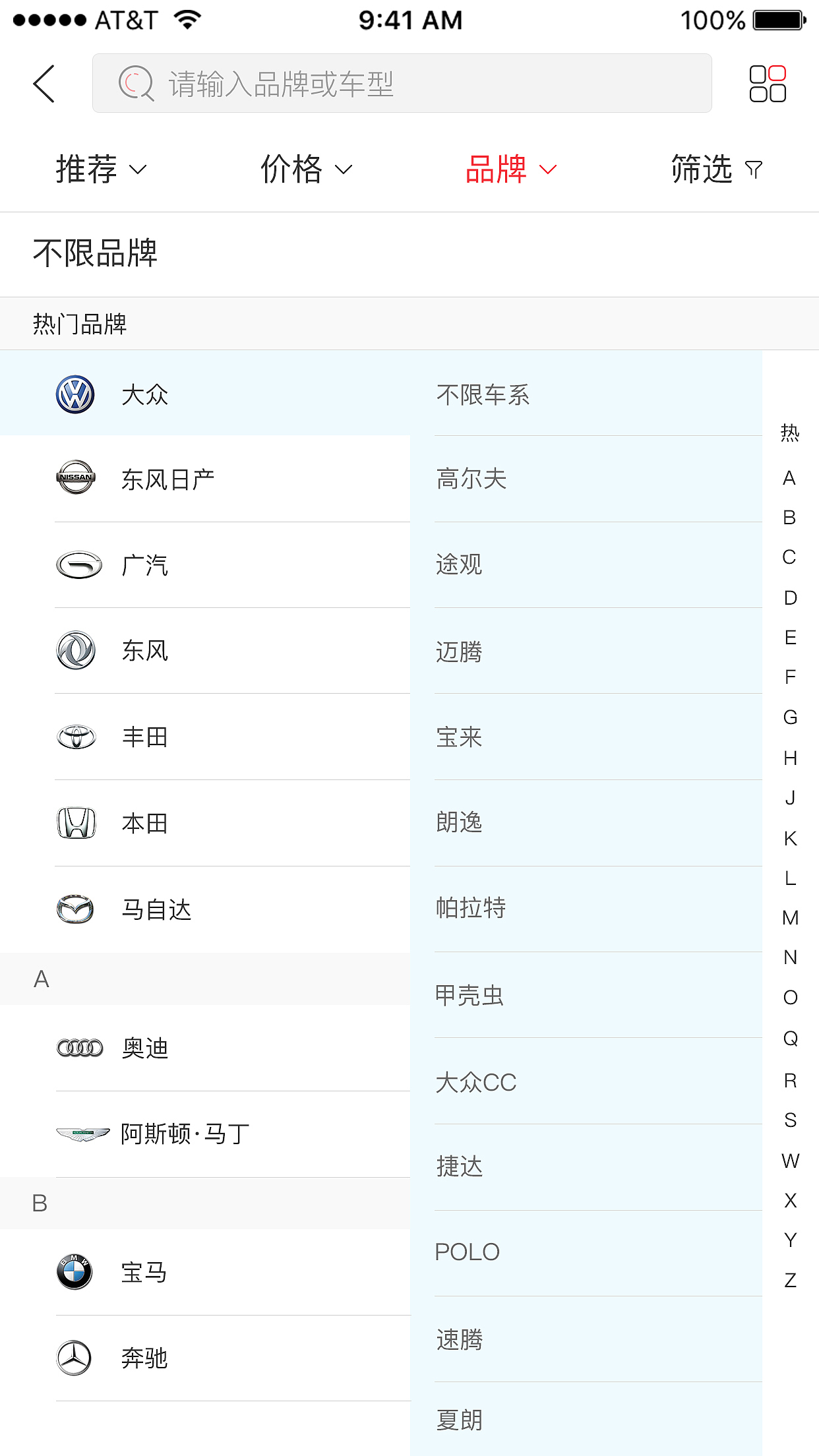Expand the 推荐 sort dropdown
Viewport: 819px width, 1456px height.
pos(101,169)
